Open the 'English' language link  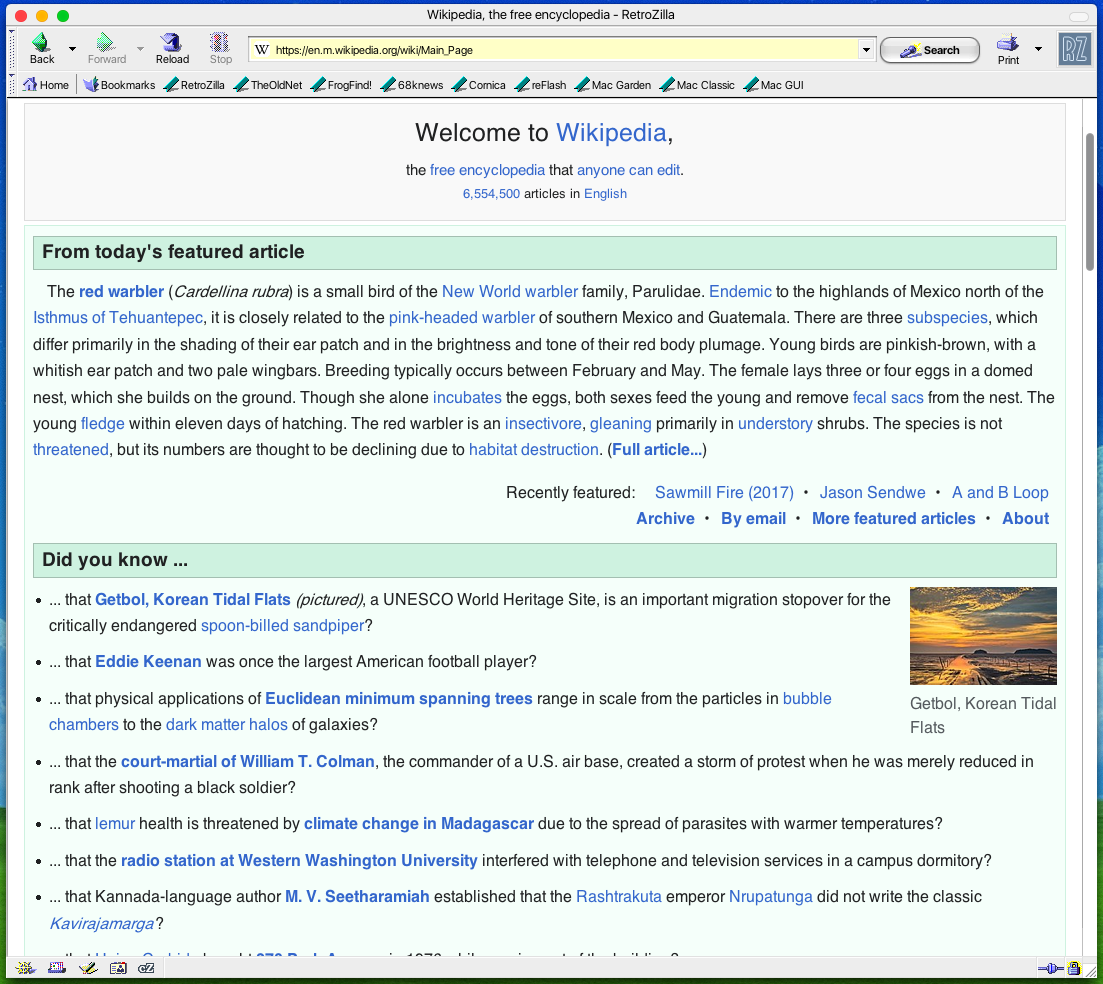(x=605, y=193)
